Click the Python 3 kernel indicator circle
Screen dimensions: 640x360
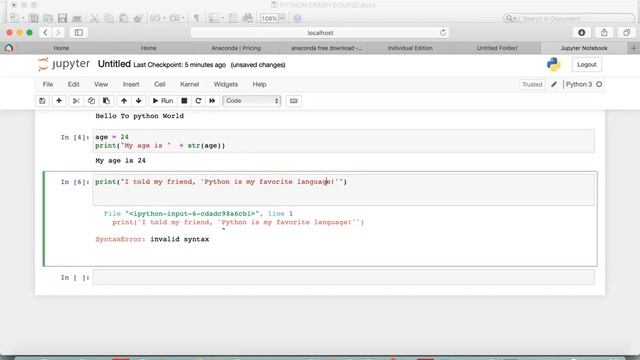599,84
